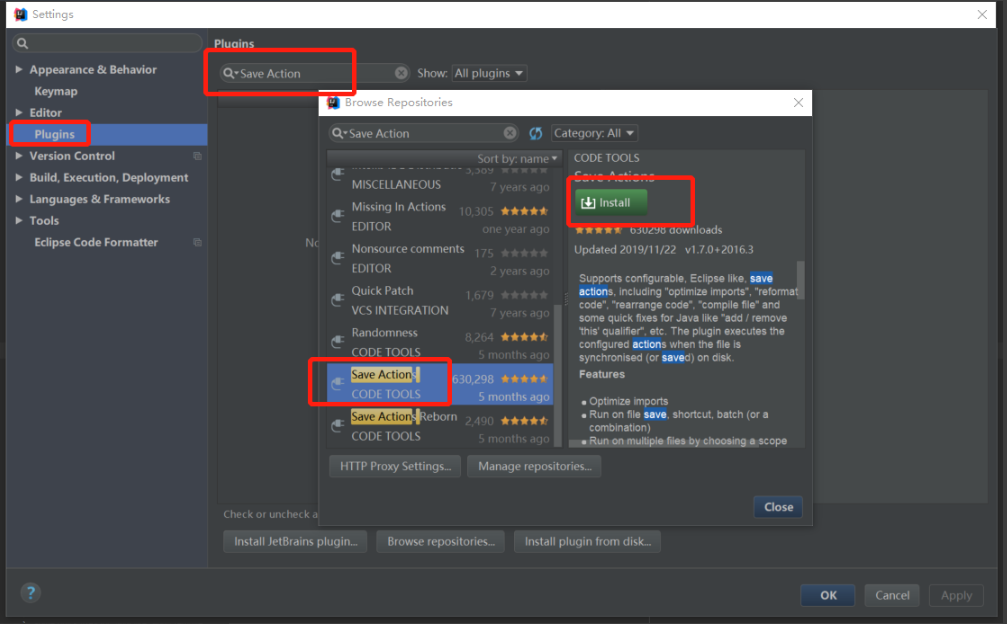Click the Settings sidebar search magnifier icon

22,43
